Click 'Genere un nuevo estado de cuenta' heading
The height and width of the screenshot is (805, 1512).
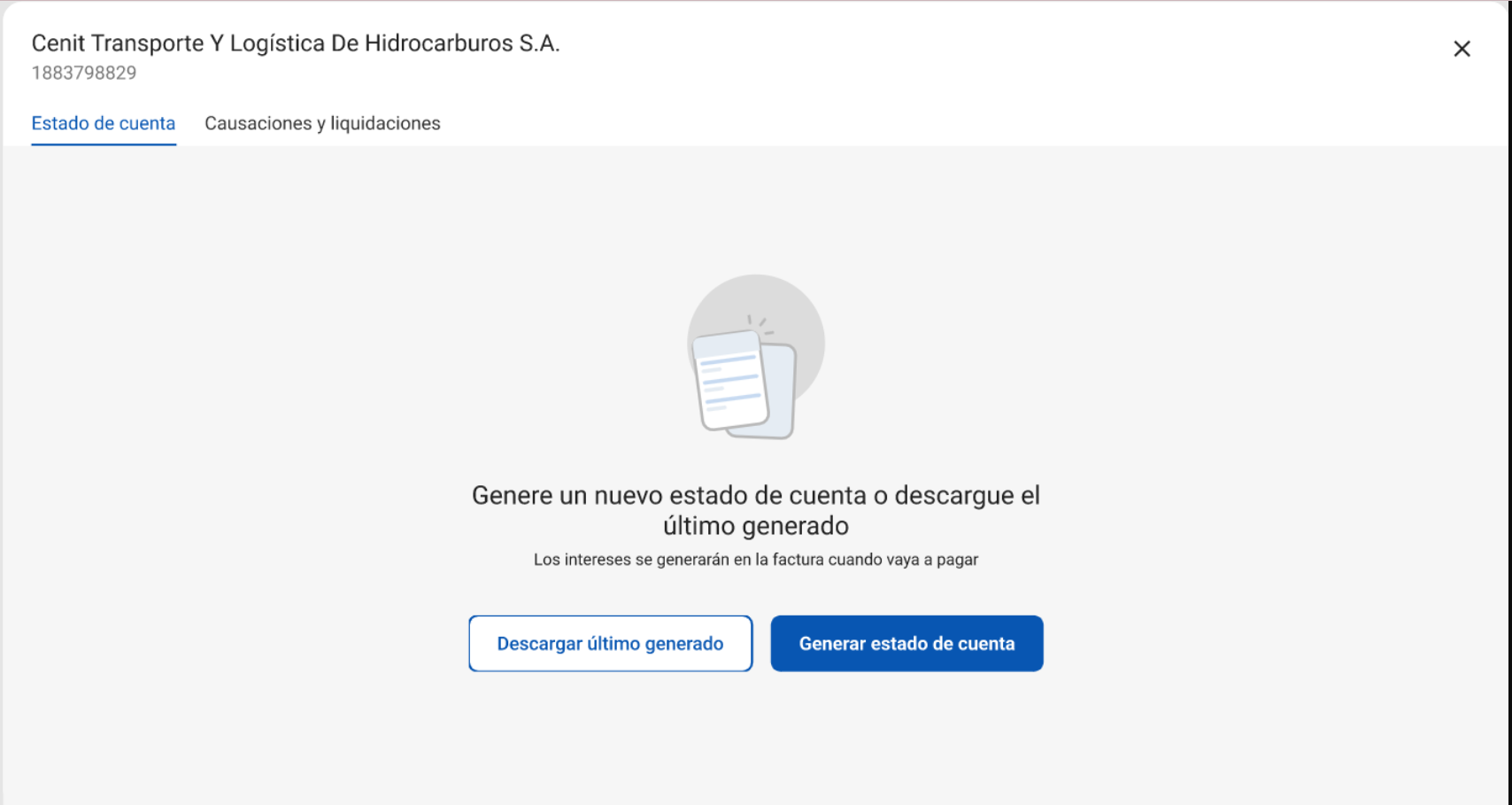[x=755, y=510]
